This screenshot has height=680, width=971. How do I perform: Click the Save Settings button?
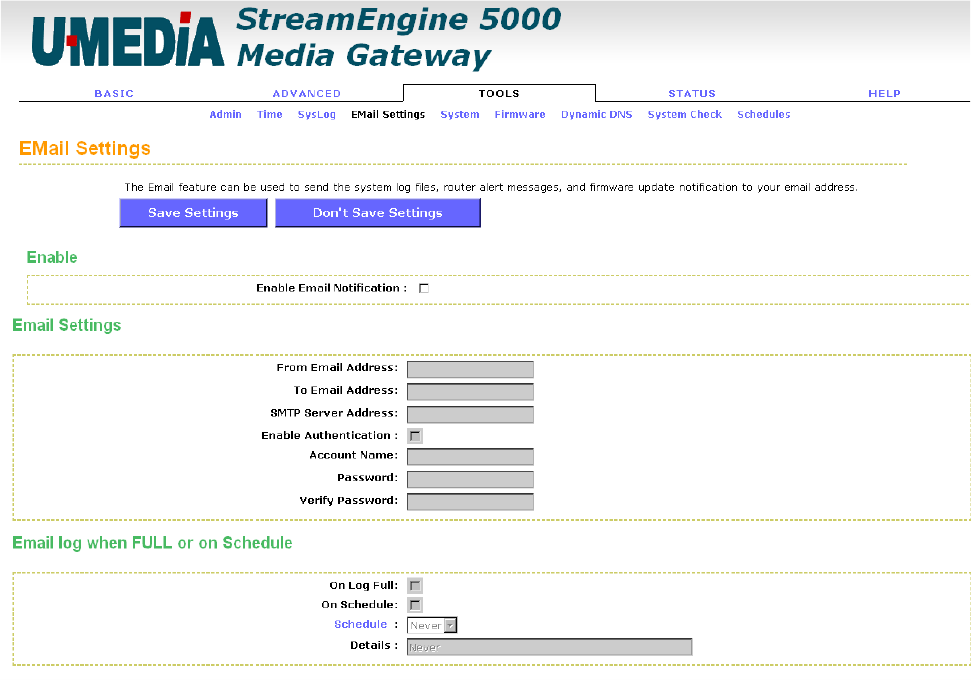coord(193,213)
